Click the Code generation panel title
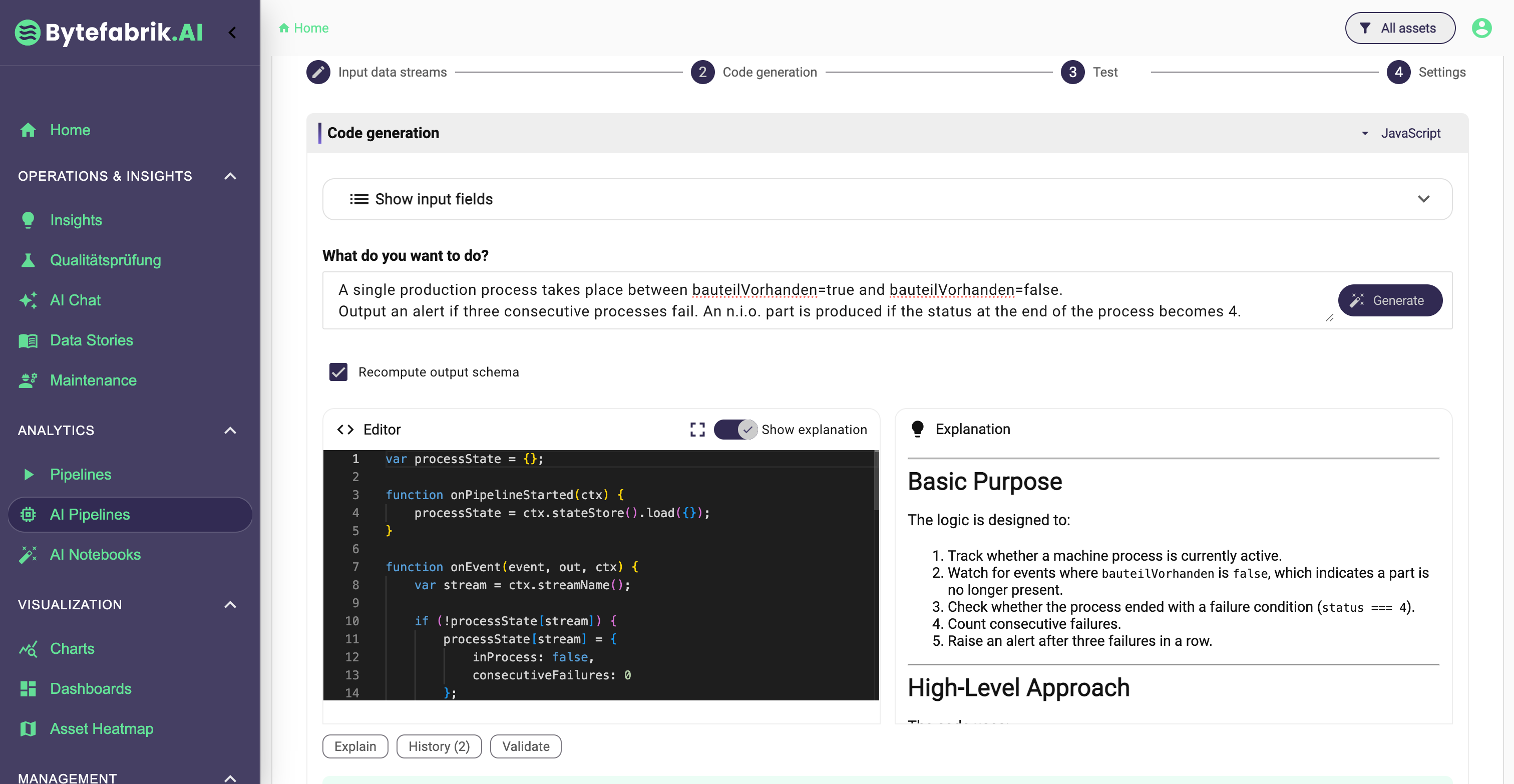This screenshot has width=1514, height=784. click(383, 133)
